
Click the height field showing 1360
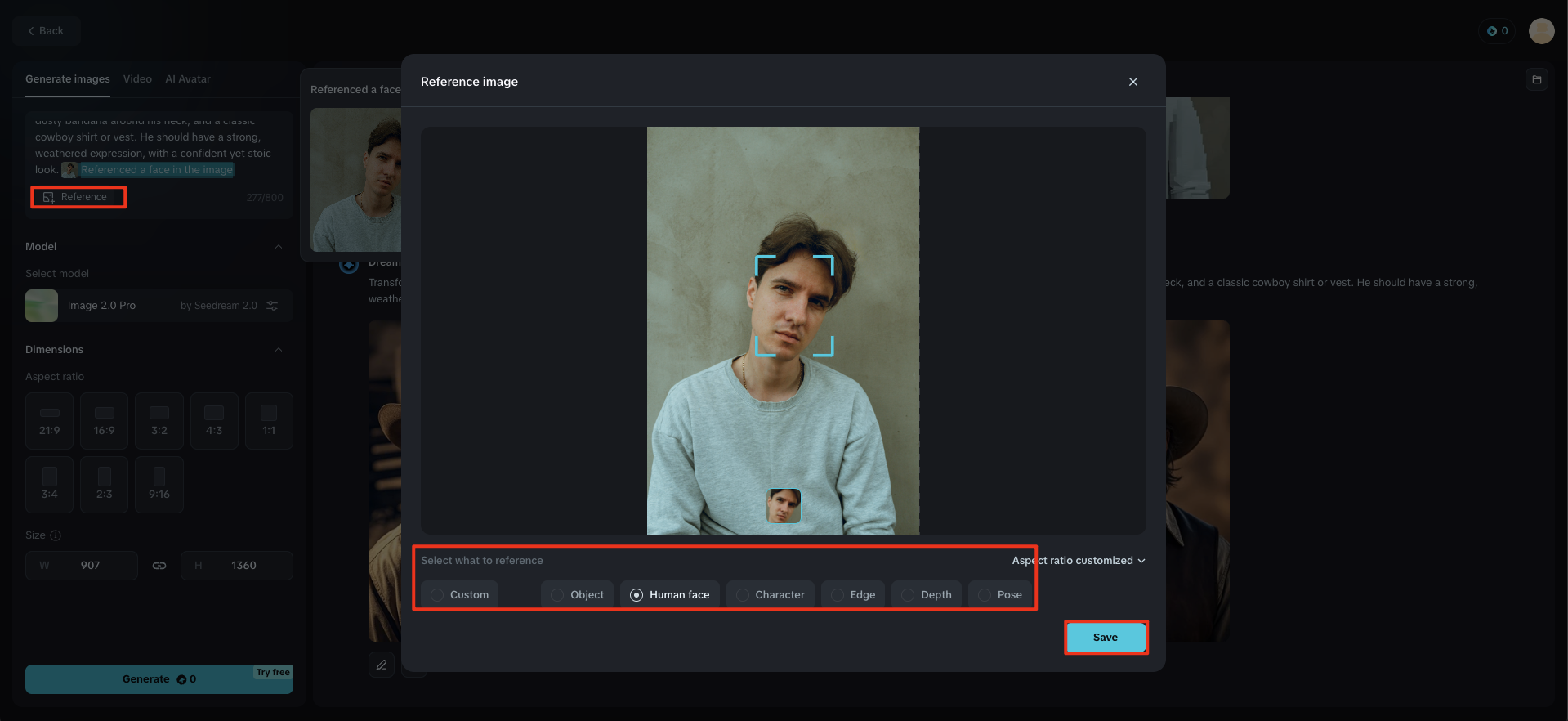click(x=237, y=566)
